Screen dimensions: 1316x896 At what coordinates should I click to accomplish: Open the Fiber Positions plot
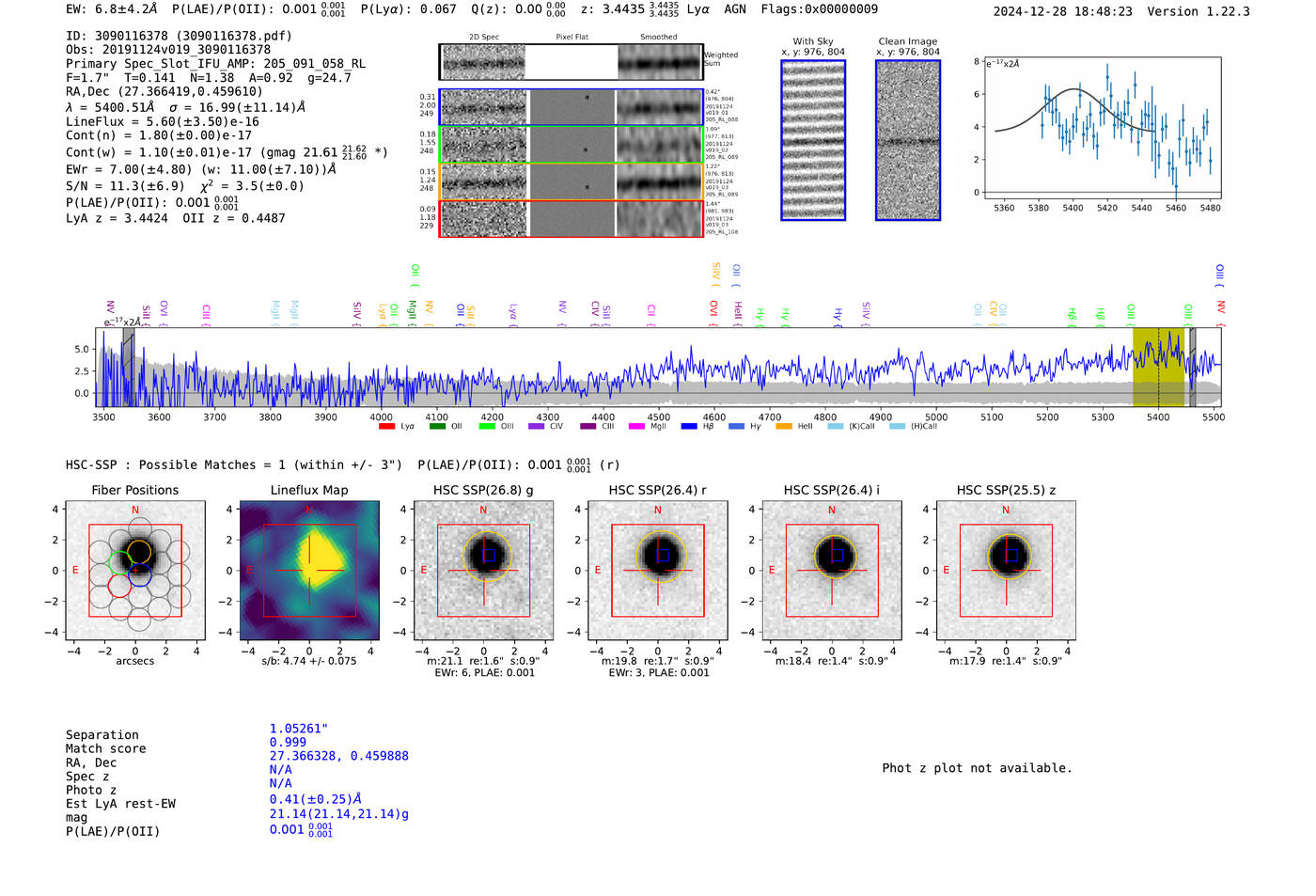point(135,571)
